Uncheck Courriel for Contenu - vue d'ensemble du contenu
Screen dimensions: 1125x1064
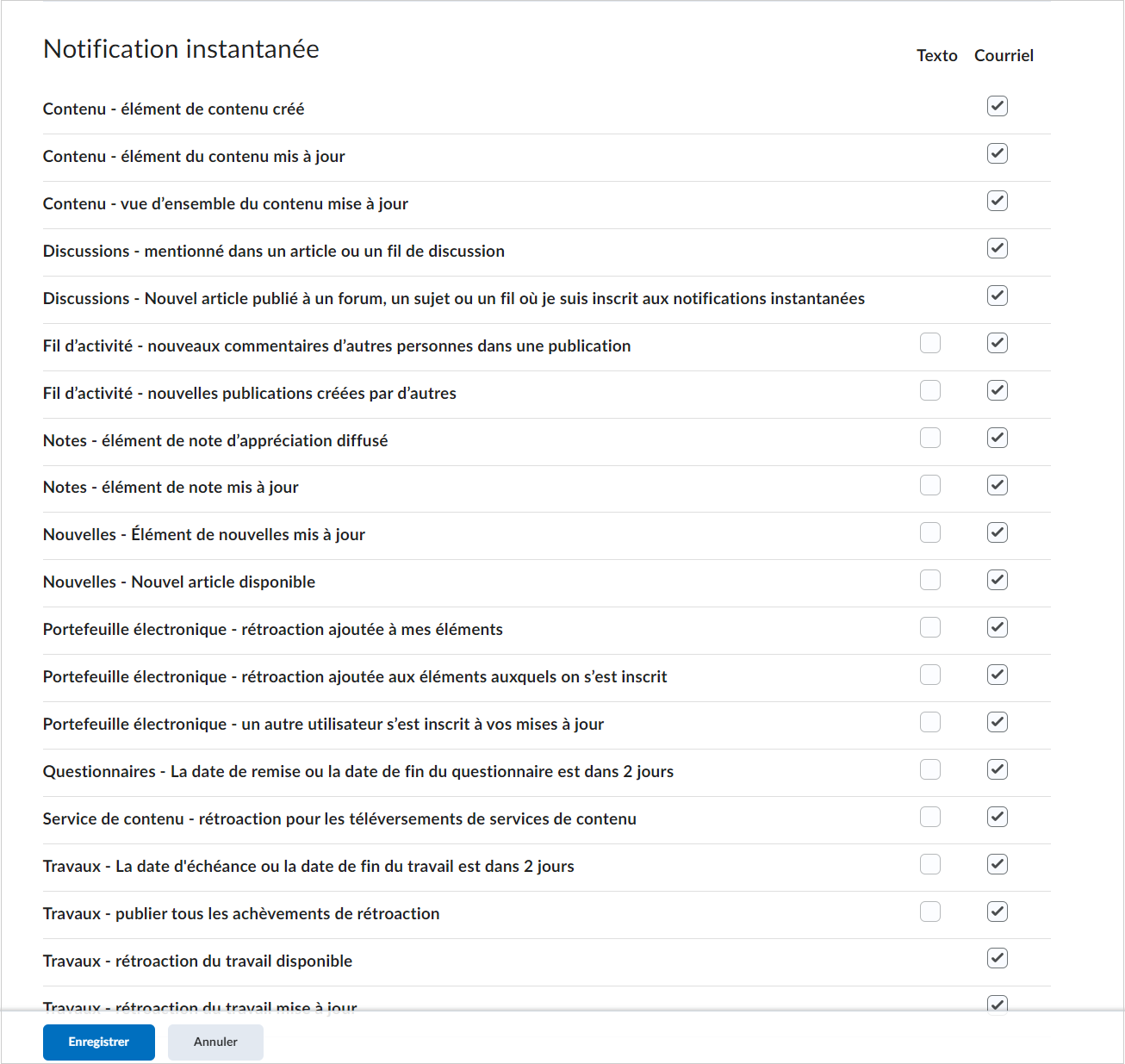(x=997, y=201)
